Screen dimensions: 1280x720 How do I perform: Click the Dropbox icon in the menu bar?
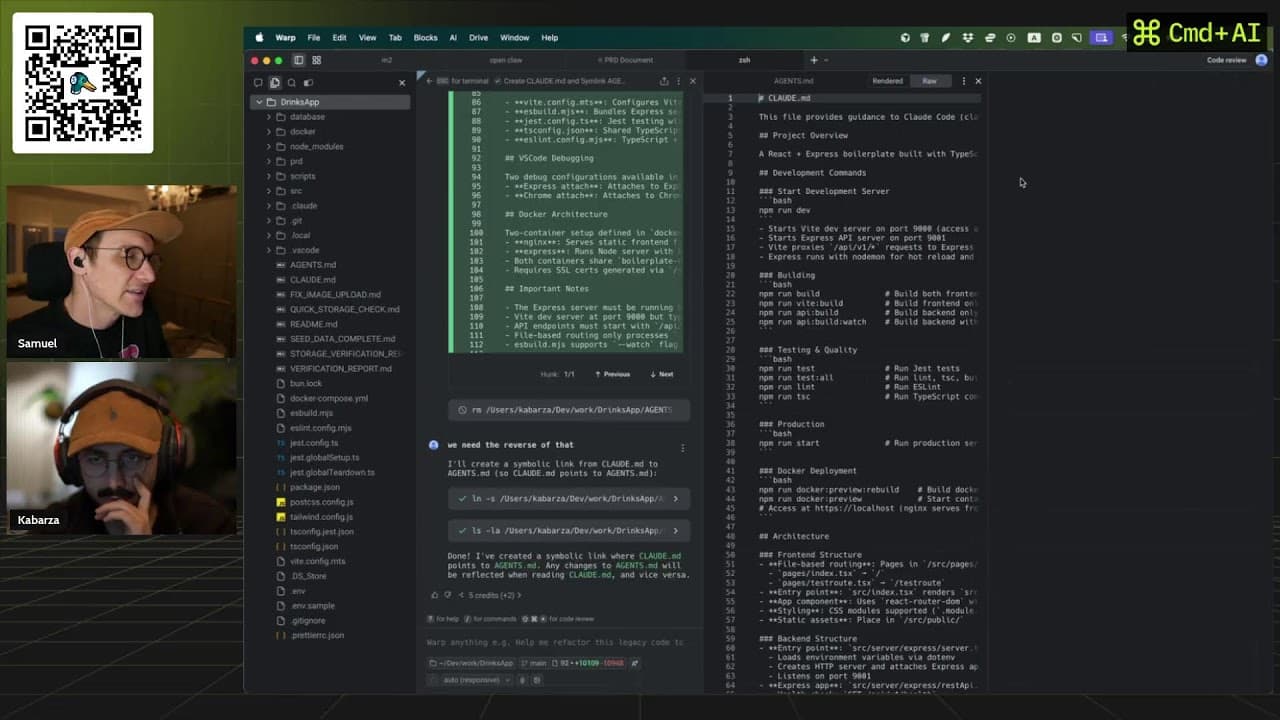[967, 38]
